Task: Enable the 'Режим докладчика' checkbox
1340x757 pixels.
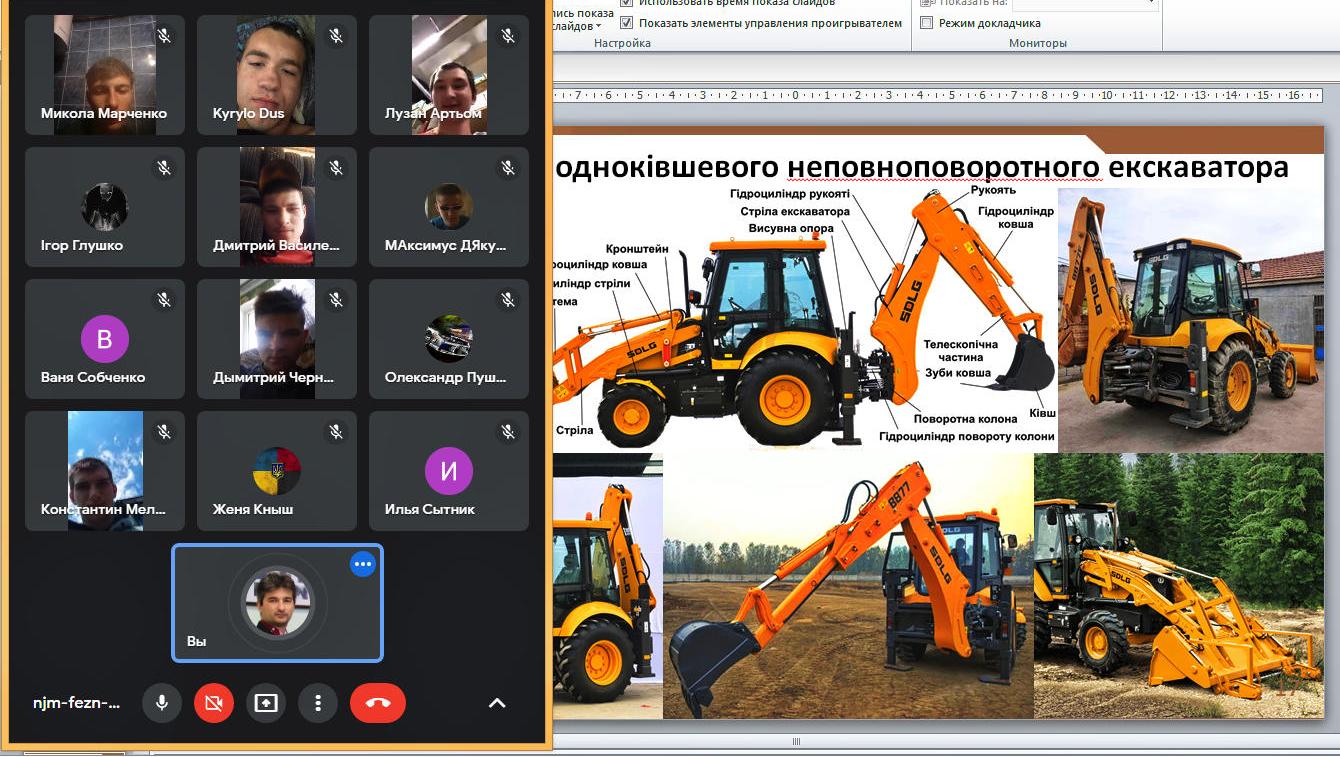Action: (927, 23)
